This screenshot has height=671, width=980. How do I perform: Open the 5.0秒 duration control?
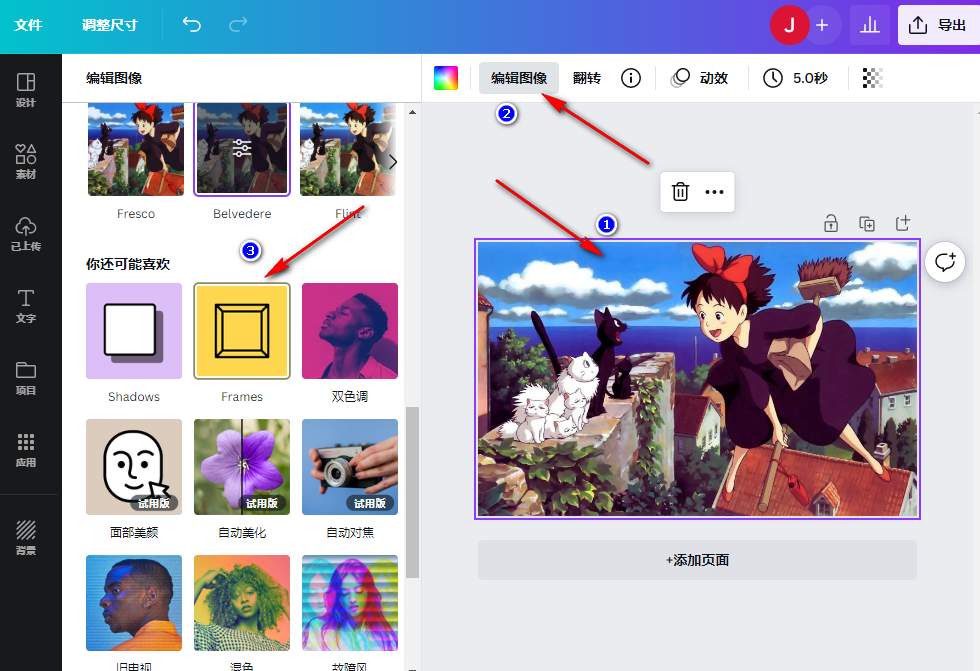point(796,77)
